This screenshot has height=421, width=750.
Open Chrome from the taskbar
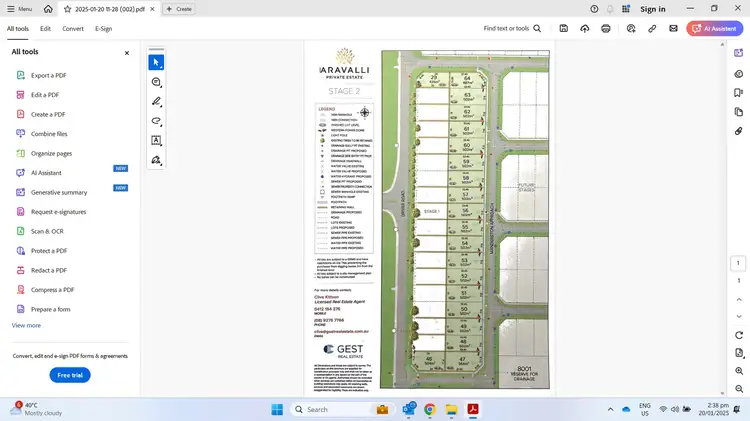click(430, 410)
